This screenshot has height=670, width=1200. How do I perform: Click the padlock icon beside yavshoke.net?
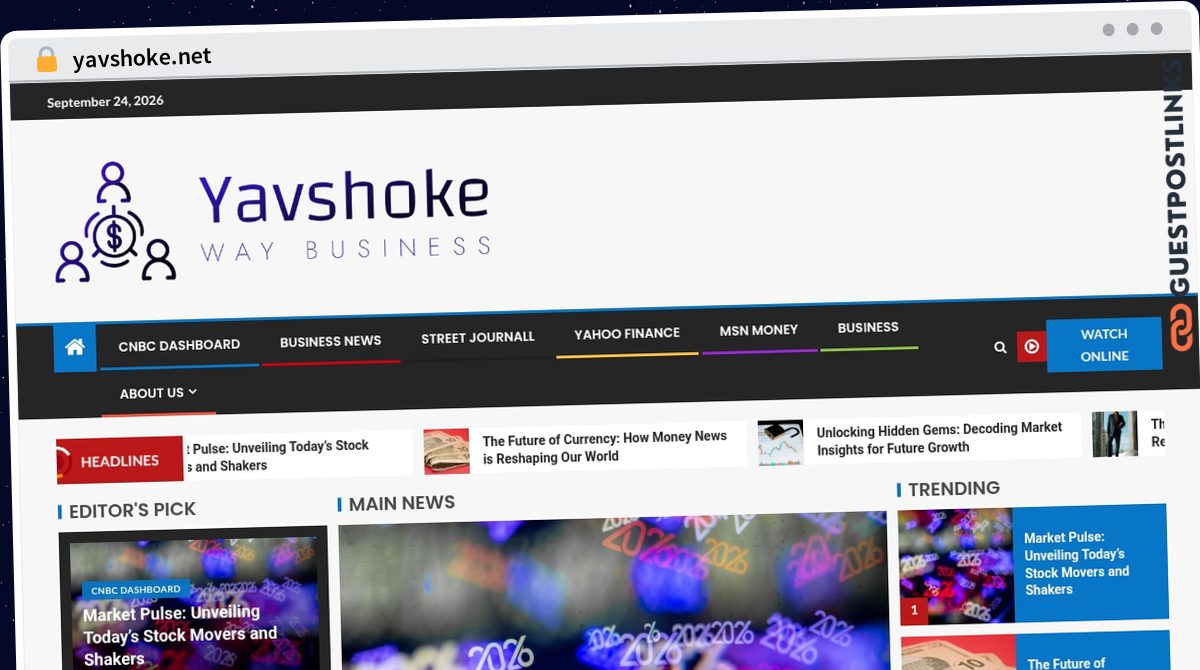(x=46, y=60)
